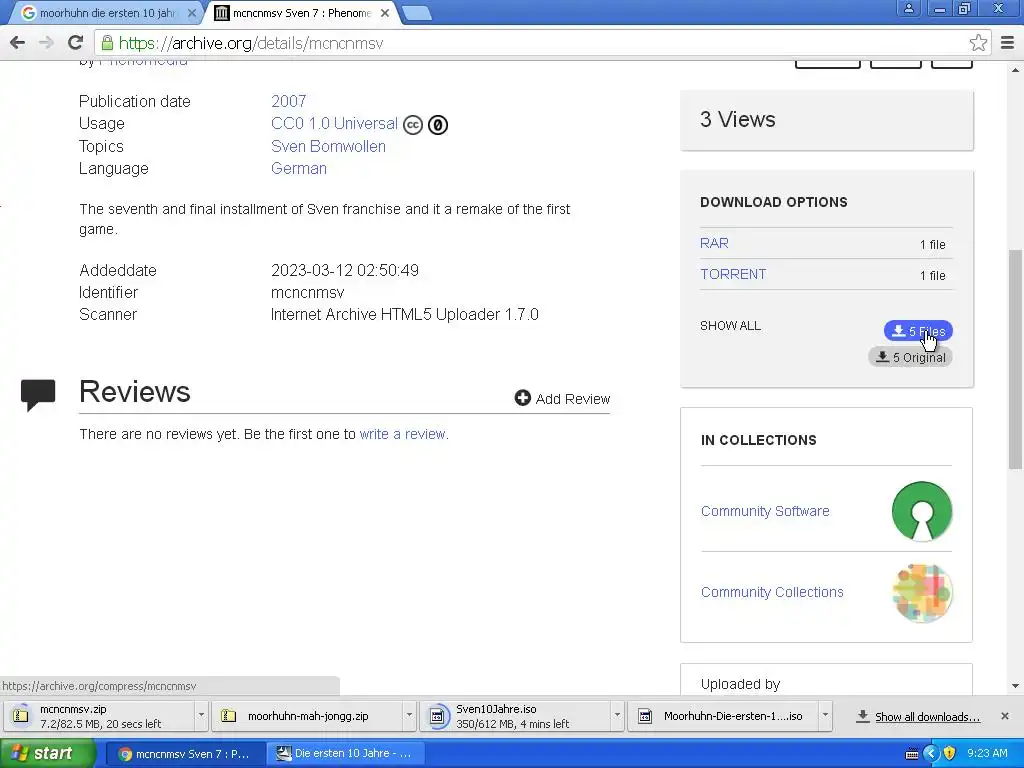Click the browser forward arrow
The image size is (1024, 768).
click(46, 43)
